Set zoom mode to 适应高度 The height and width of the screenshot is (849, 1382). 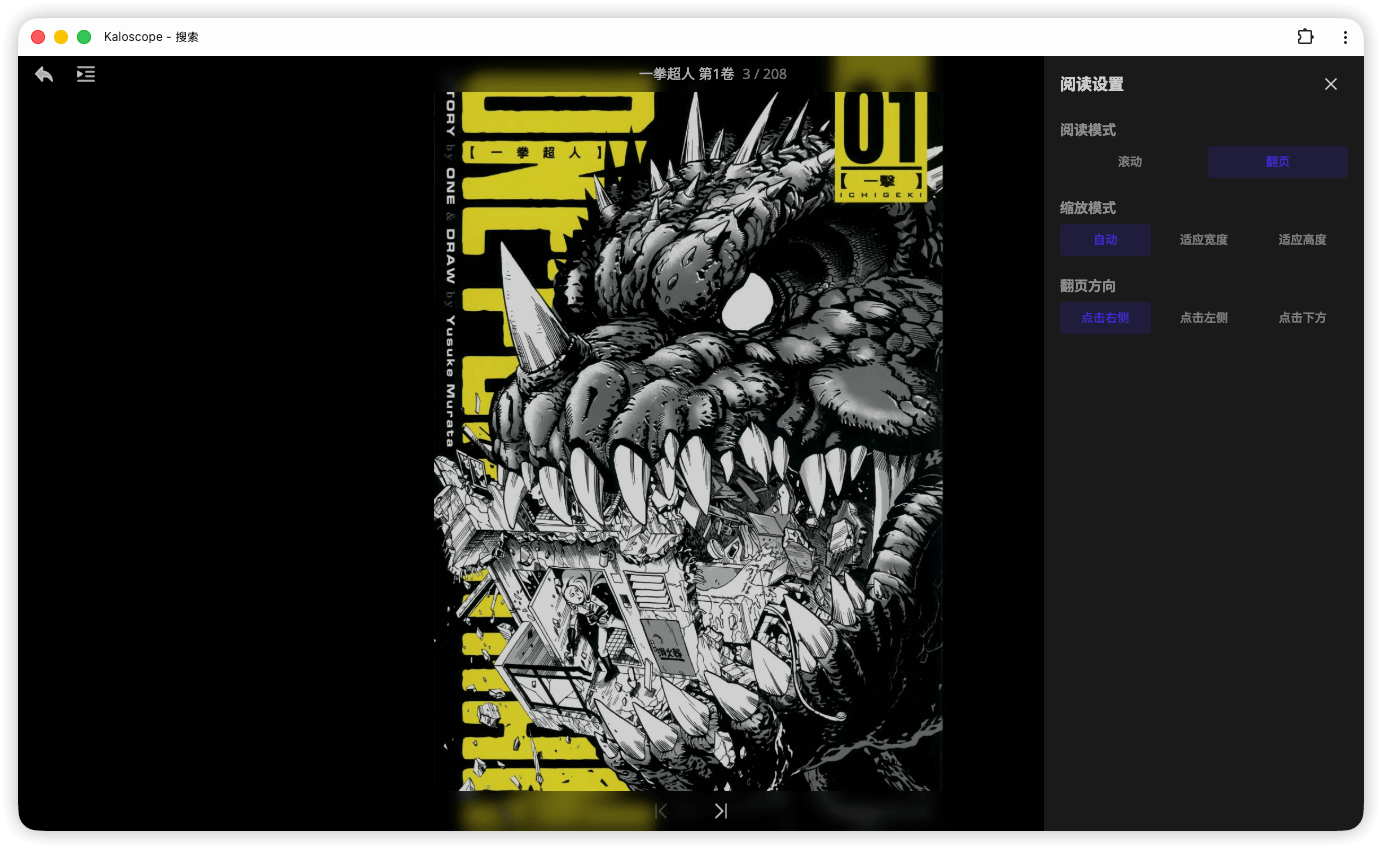click(x=1303, y=240)
